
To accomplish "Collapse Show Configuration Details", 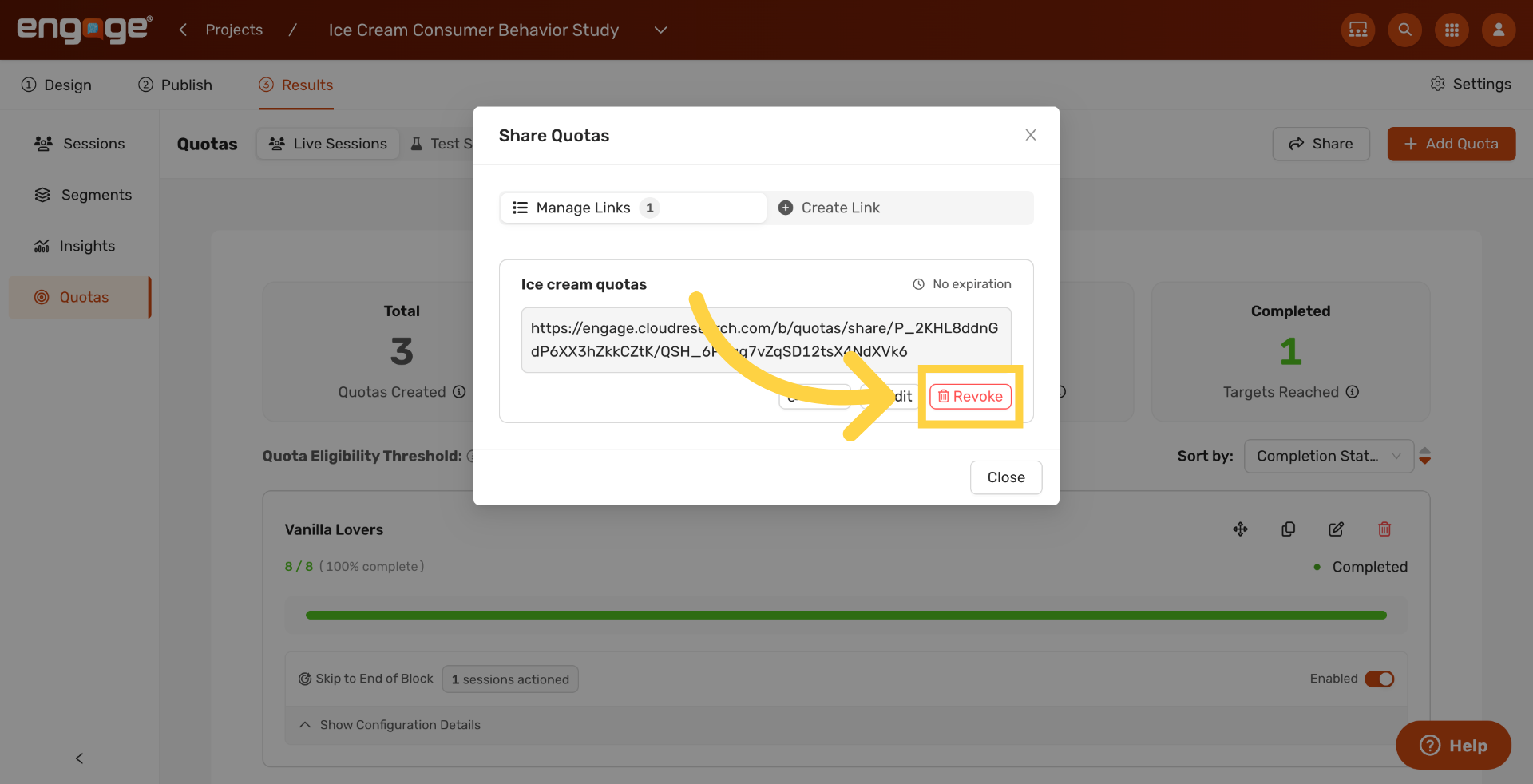I will click(390, 725).
